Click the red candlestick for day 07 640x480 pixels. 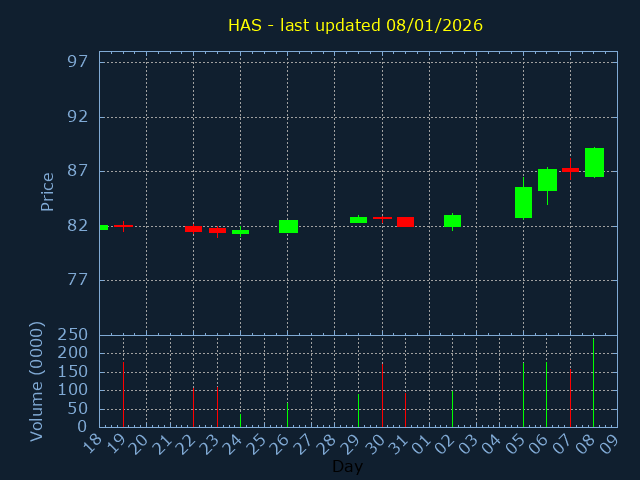[570, 170]
